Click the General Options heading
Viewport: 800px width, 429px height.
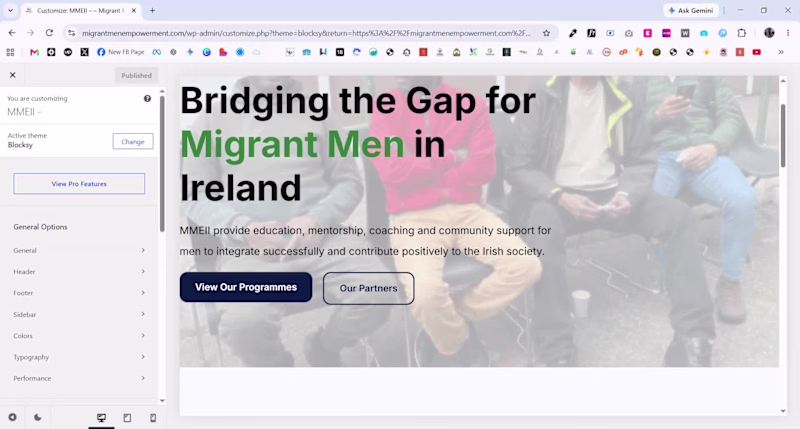pyautogui.click(x=40, y=227)
